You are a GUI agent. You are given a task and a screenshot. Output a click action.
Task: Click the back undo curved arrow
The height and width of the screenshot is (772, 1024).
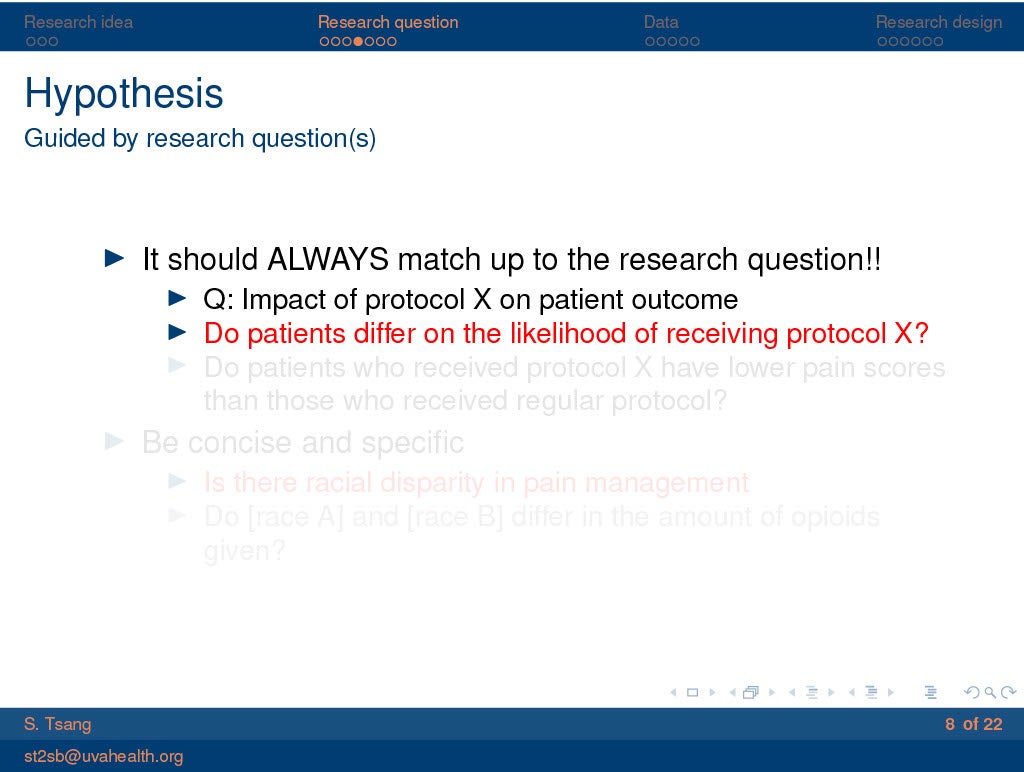(970, 692)
